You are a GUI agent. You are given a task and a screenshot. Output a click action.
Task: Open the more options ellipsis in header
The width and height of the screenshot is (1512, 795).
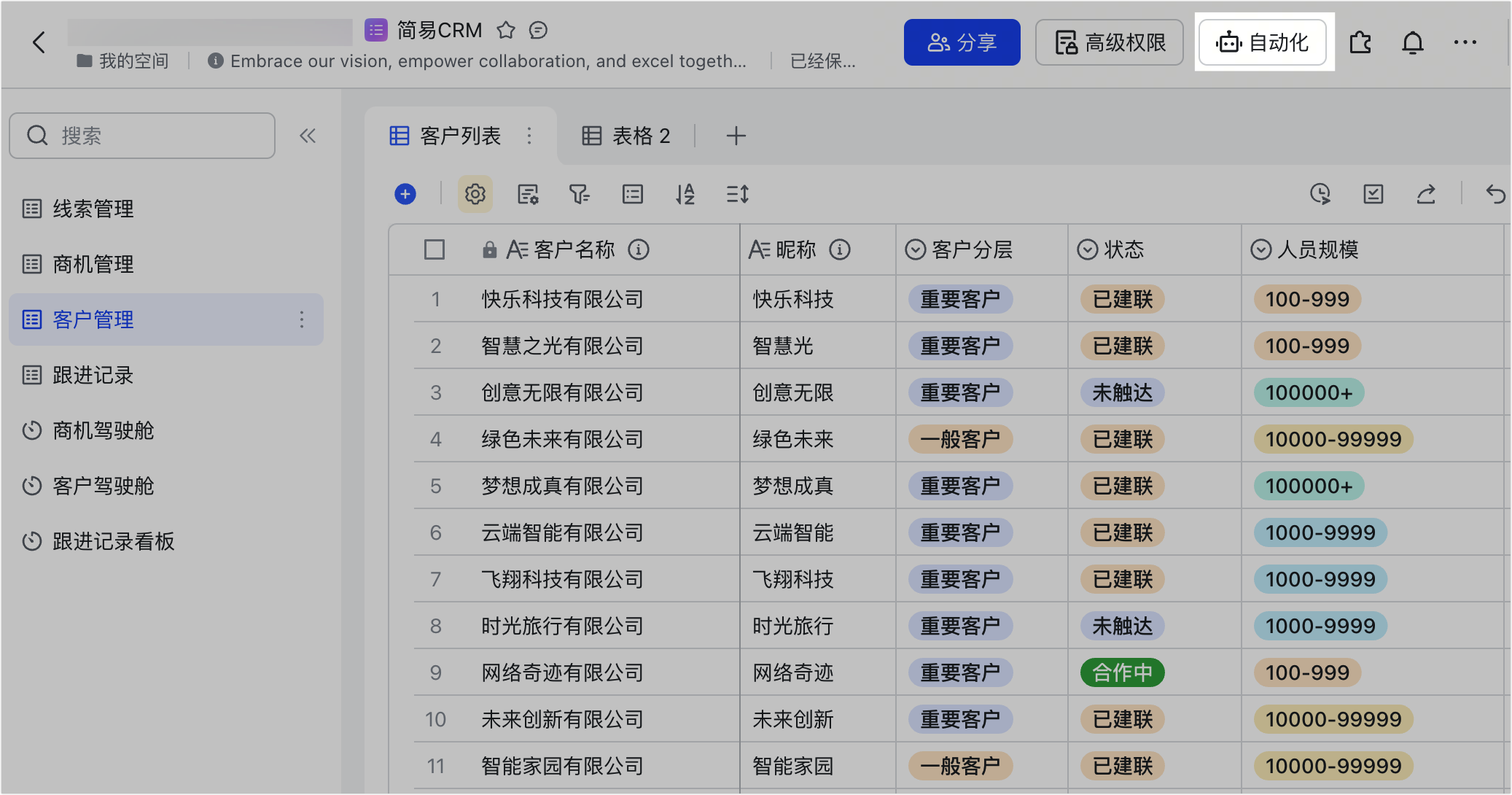pos(1465,42)
